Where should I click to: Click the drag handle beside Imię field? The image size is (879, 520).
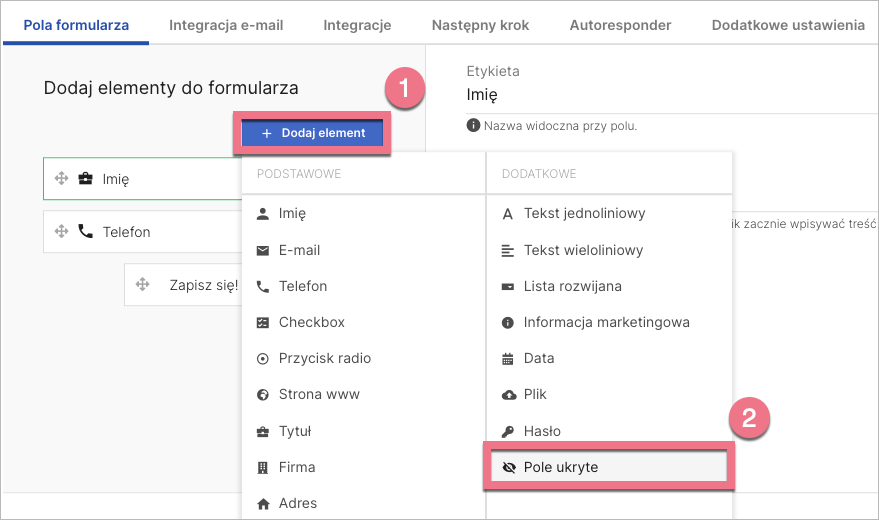[x=61, y=179]
